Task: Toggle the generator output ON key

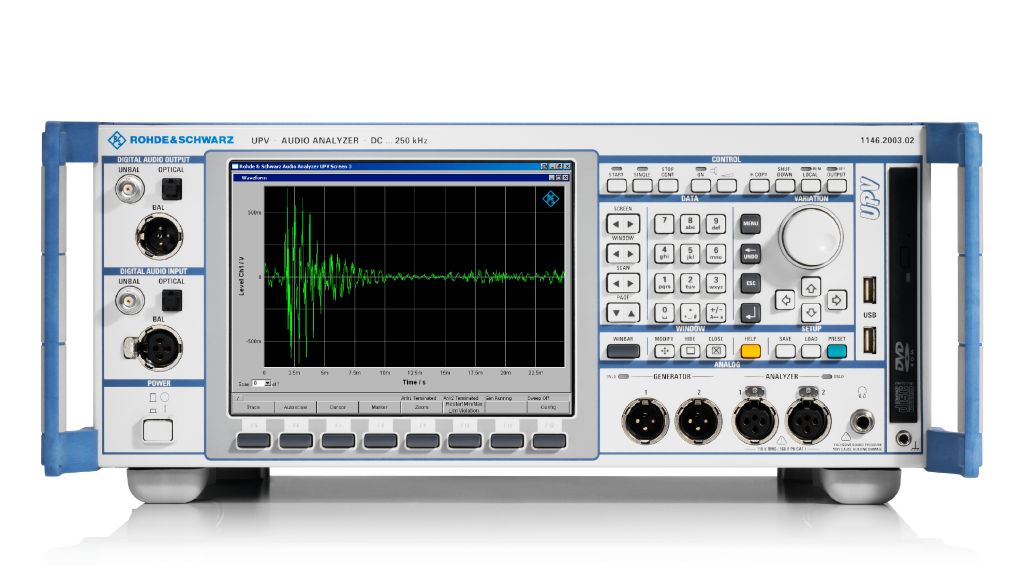Action: pyautogui.click(x=700, y=185)
